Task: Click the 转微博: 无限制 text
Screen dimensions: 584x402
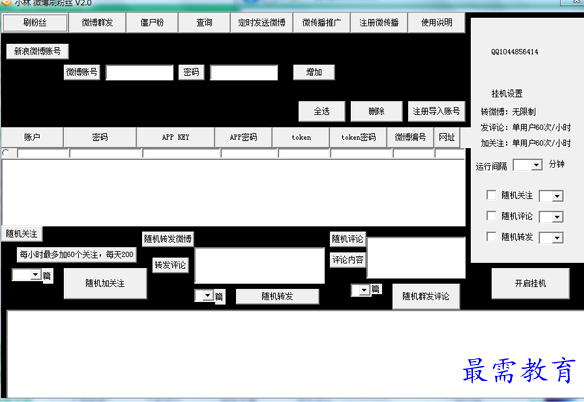Action: pos(508,111)
